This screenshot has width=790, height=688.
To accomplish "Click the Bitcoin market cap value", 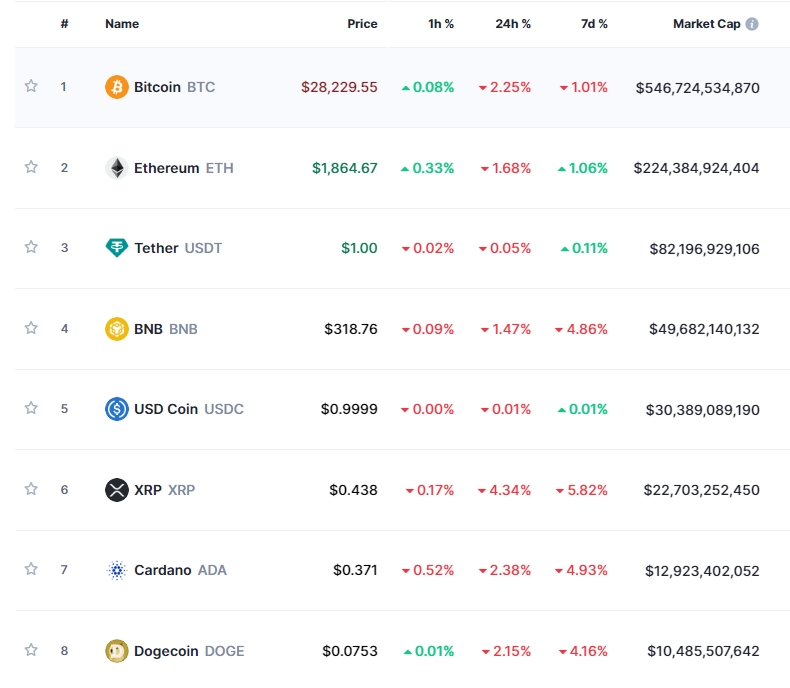I will [x=697, y=88].
